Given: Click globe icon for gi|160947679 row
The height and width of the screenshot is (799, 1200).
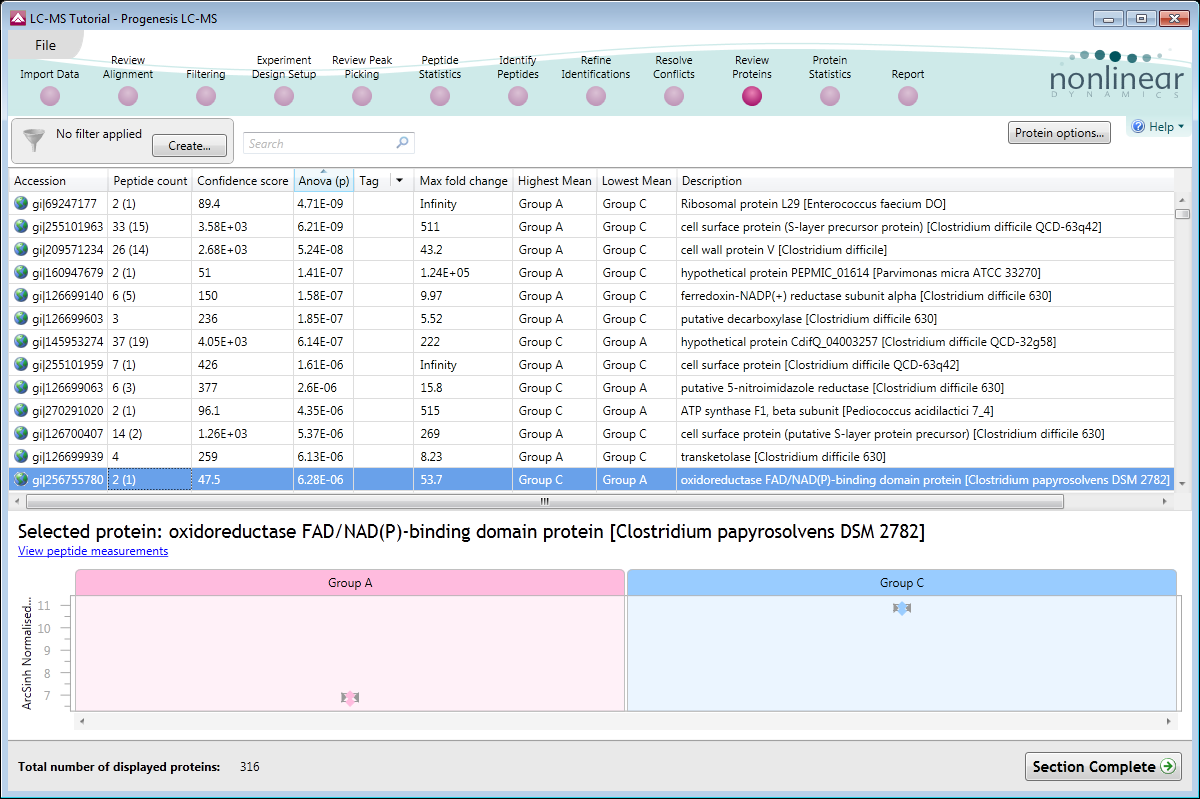Looking at the screenshot, I should click(21, 273).
